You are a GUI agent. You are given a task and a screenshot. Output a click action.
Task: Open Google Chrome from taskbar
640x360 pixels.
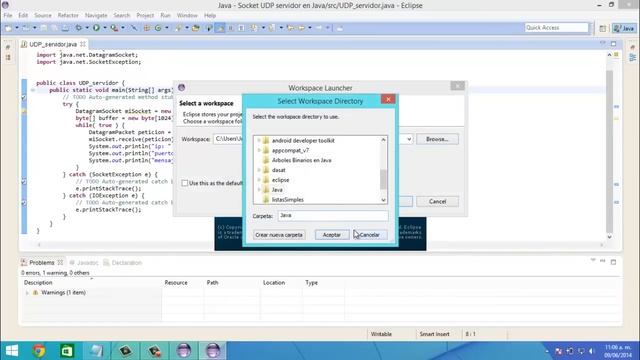[39, 351]
